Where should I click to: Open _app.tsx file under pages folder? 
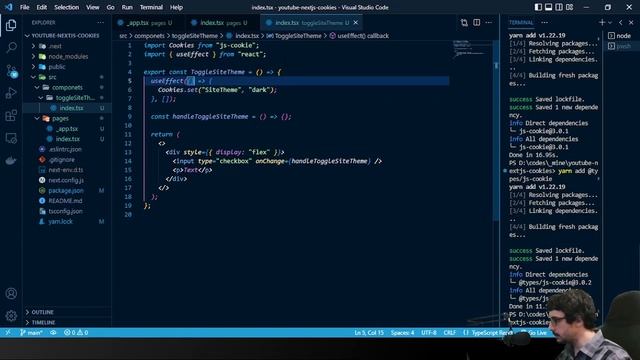(x=67, y=129)
